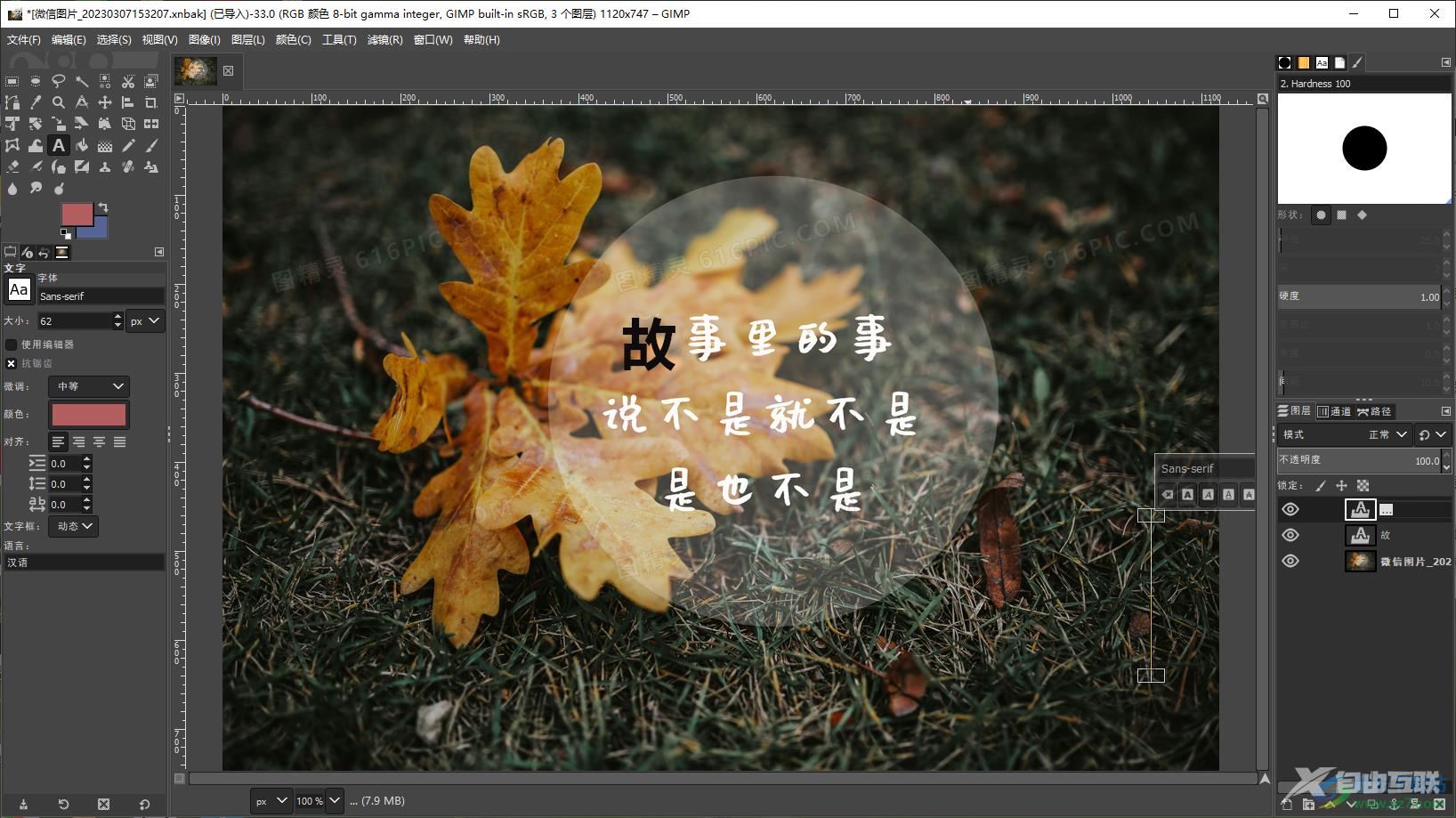
Task: Select the Blur/Sharpen droplet tool
Action: (12, 188)
